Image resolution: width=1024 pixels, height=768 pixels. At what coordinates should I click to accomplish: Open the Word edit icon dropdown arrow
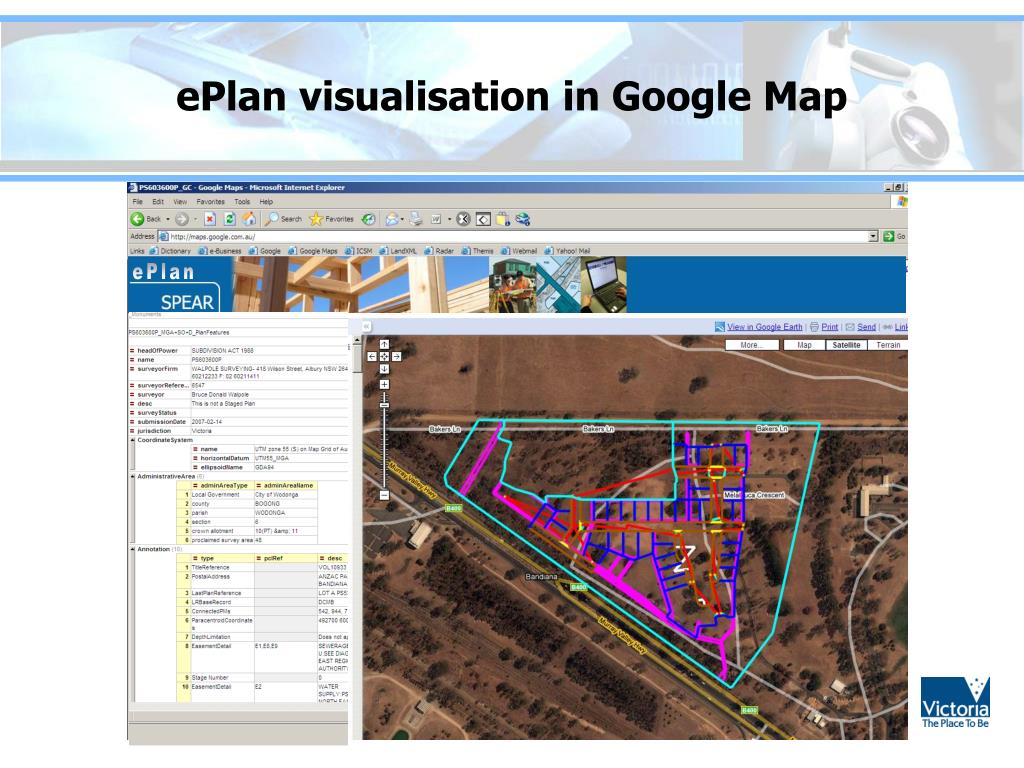[449, 219]
